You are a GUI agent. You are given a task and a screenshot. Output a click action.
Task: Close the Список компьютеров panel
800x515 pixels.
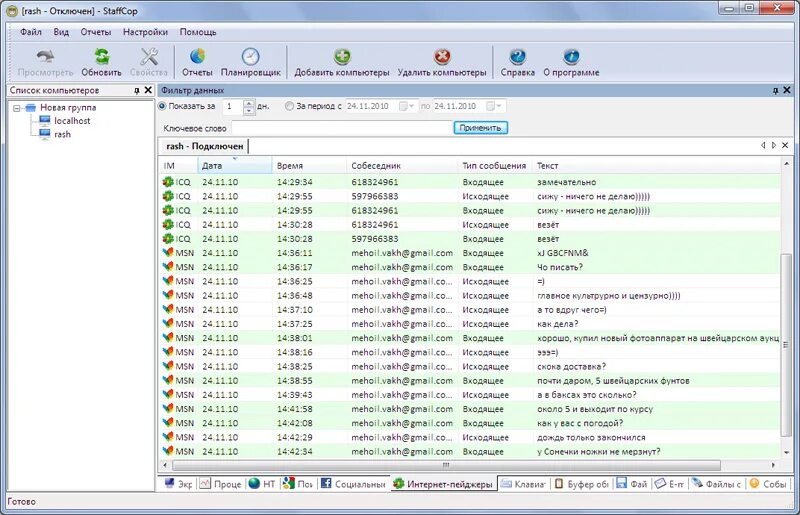tap(148, 90)
